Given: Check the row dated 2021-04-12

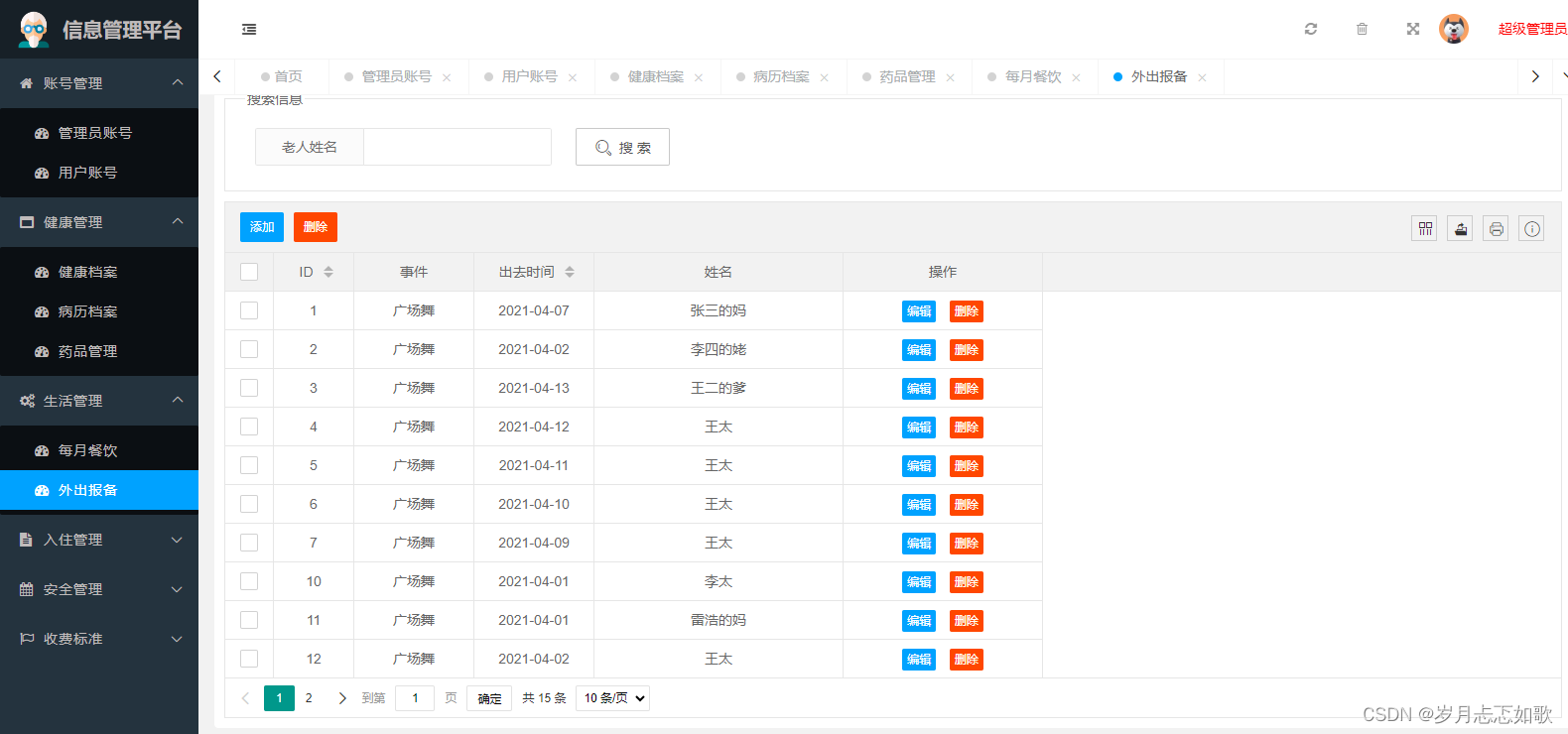Looking at the screenshot, I should (249, 427).
